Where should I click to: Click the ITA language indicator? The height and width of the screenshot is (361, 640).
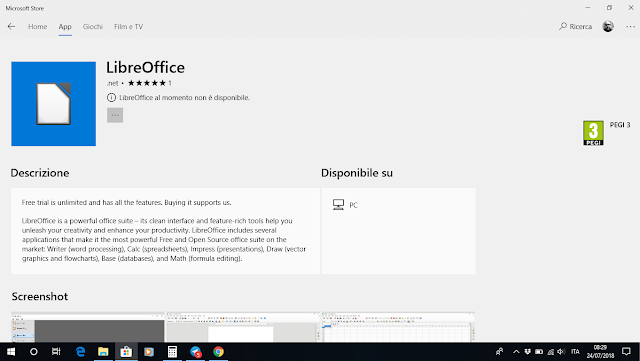point(575,352)
